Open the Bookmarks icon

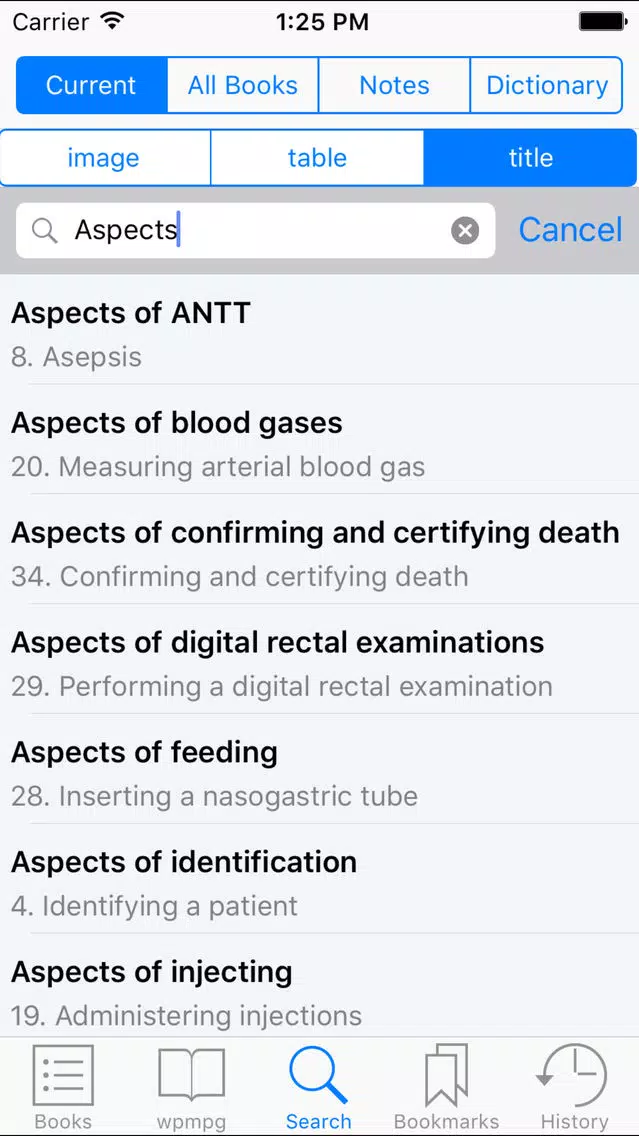(446, 1075)
